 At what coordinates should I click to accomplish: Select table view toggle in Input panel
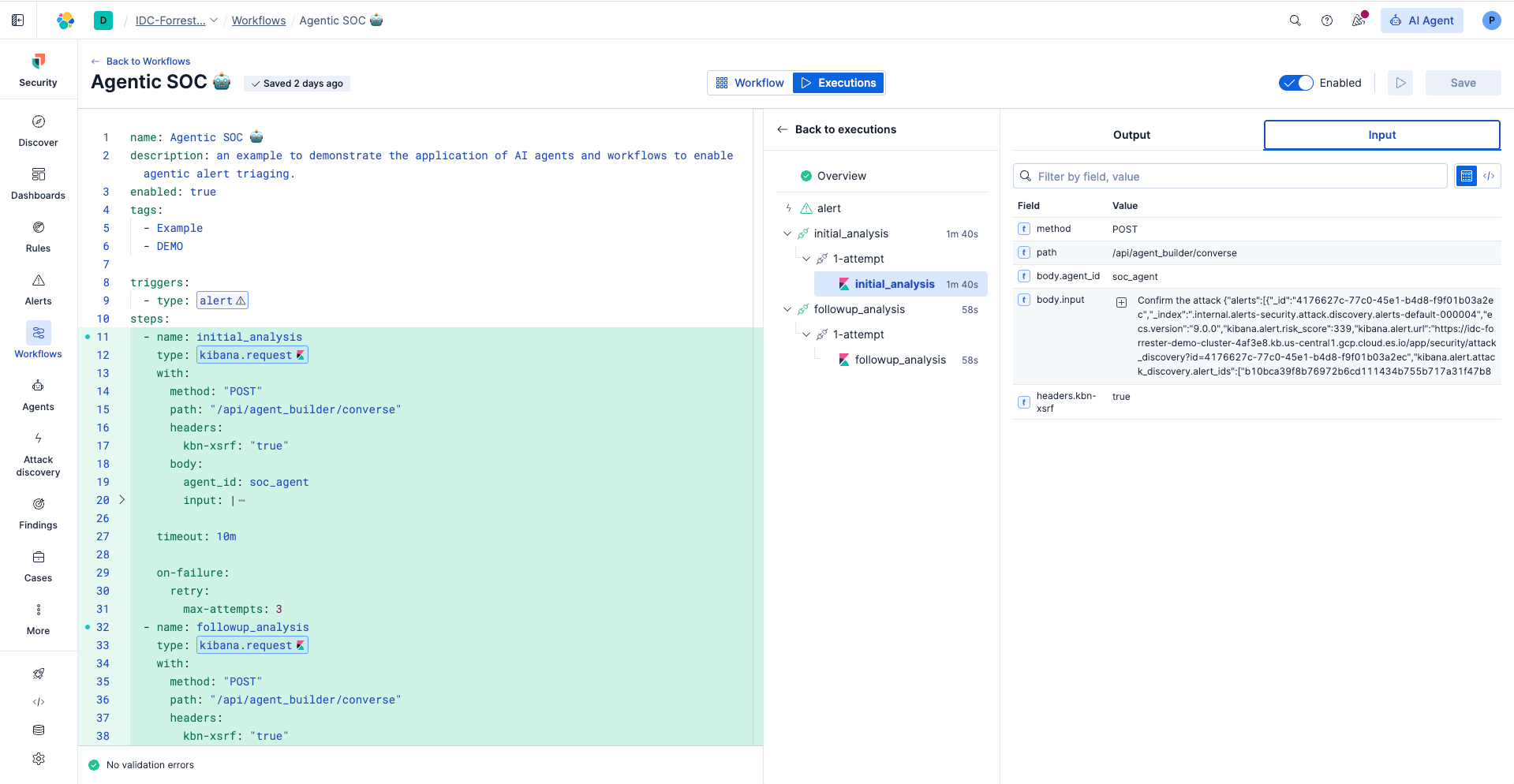click(1466, 176)
